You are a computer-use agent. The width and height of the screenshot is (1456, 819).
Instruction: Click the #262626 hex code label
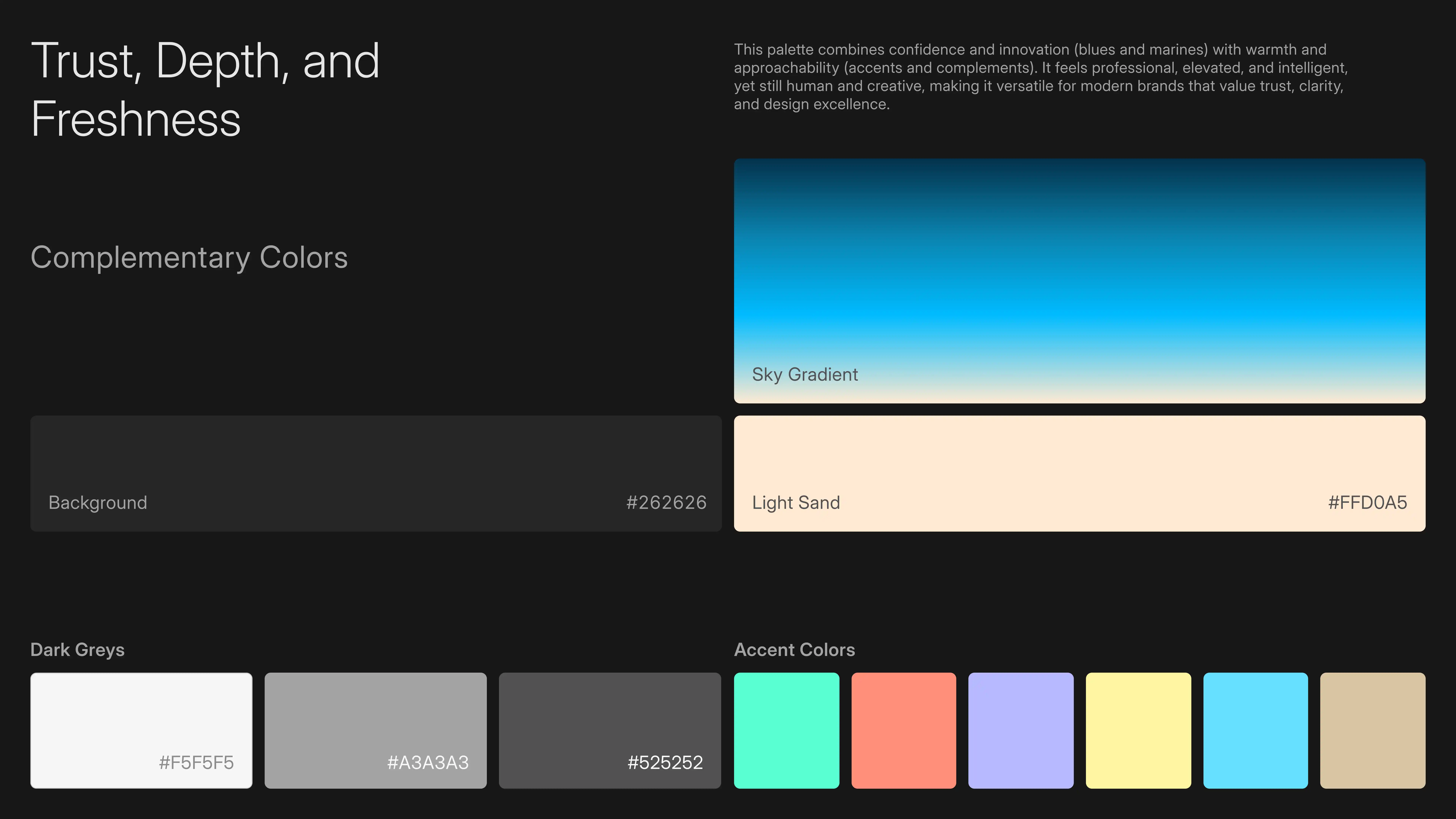tap(666, 502)
